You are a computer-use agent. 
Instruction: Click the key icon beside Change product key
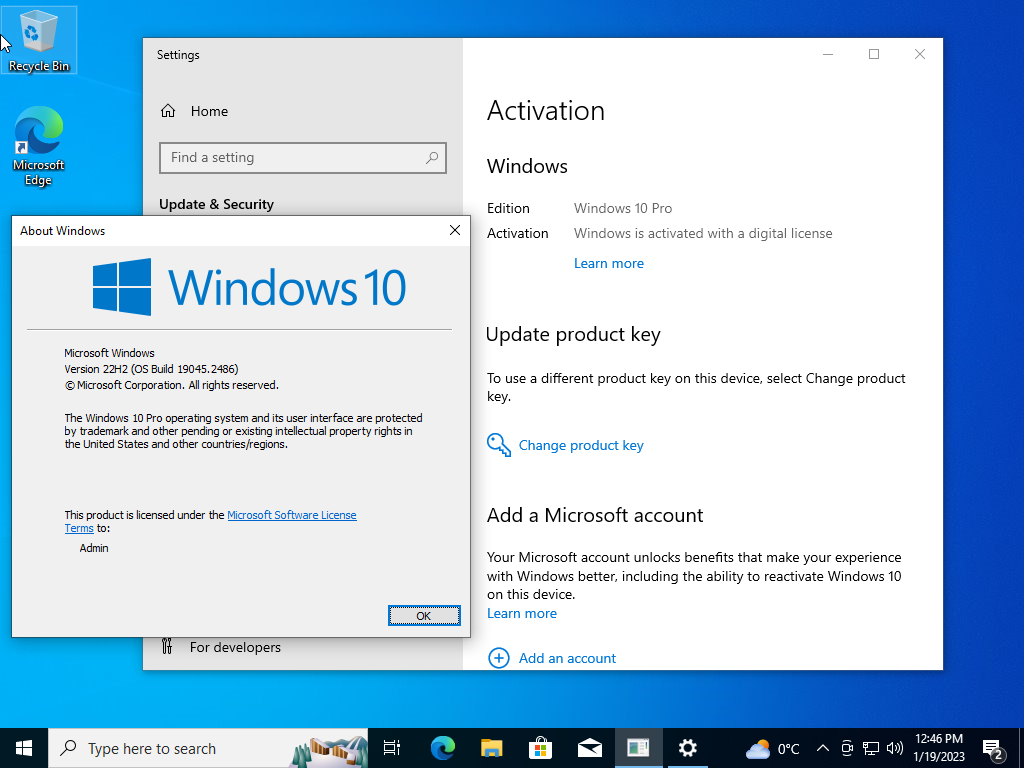click(499, 445)
